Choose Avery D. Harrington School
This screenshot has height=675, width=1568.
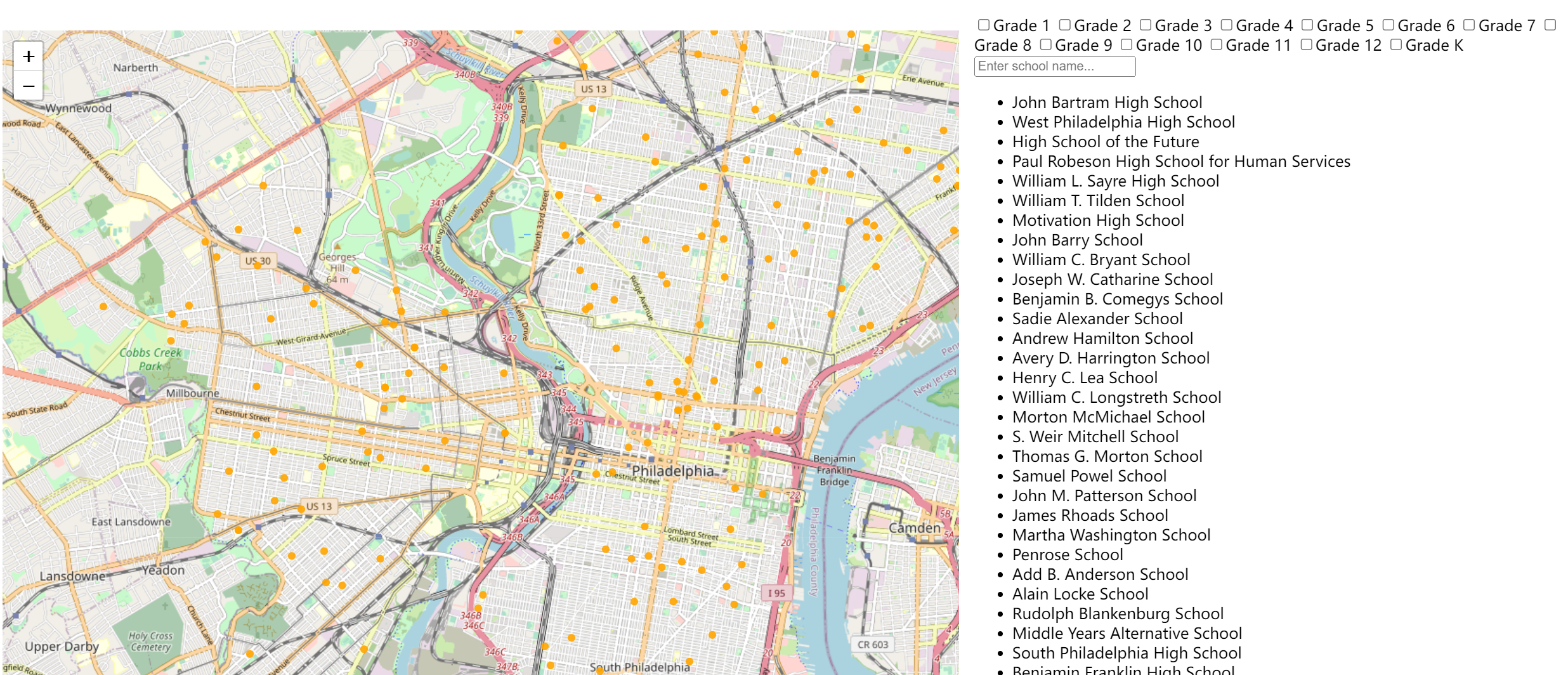coord(1111,358)
